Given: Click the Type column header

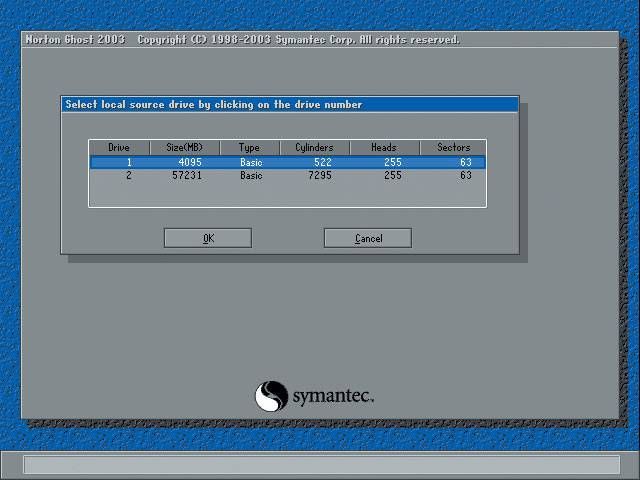Looking at the screenshot, I should point(249,147).
